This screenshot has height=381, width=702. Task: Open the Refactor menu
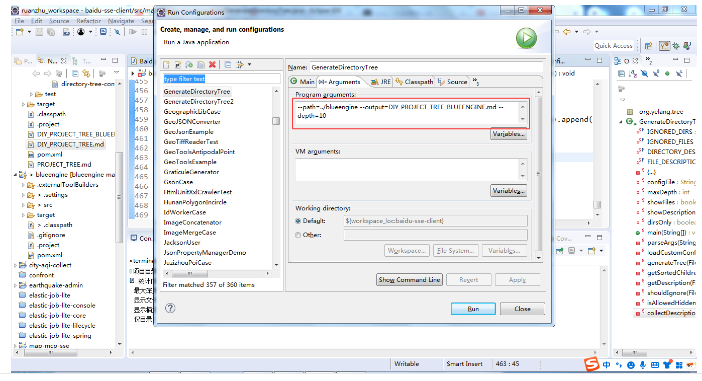point(89,21)
